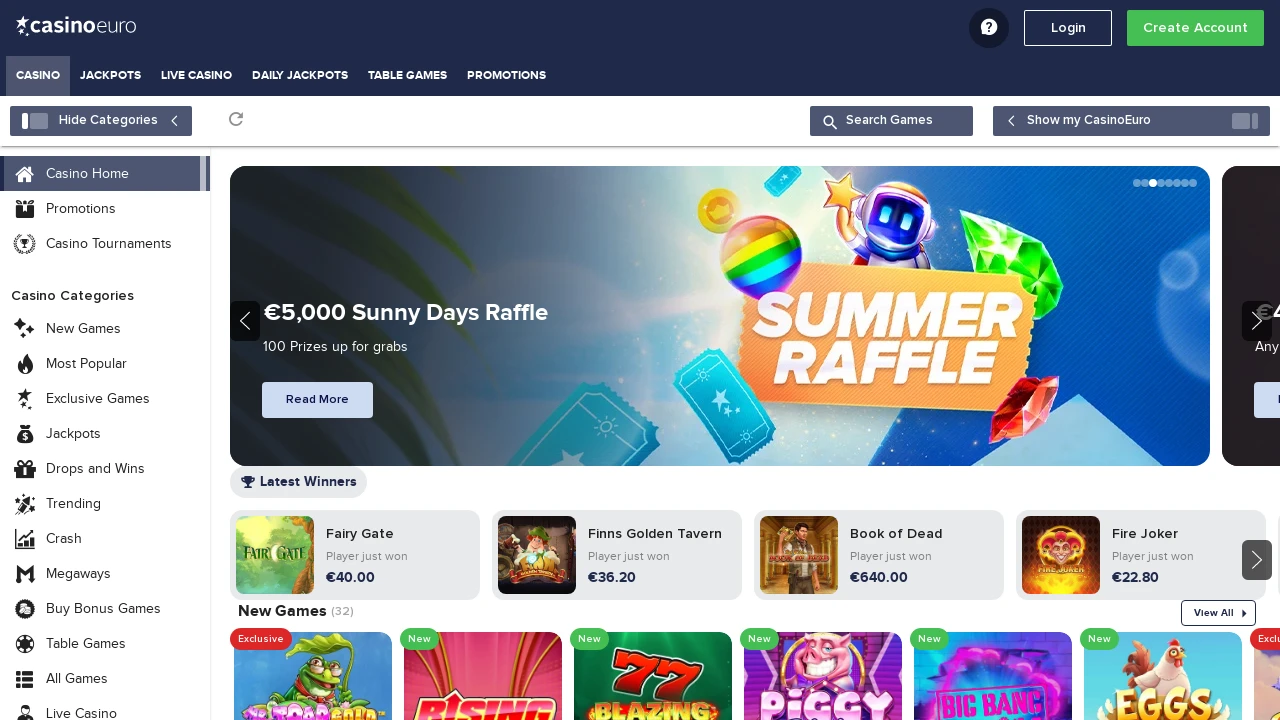Click the help question mark icon
This screenshot has height=720, width=1280.
click(988, 28)
